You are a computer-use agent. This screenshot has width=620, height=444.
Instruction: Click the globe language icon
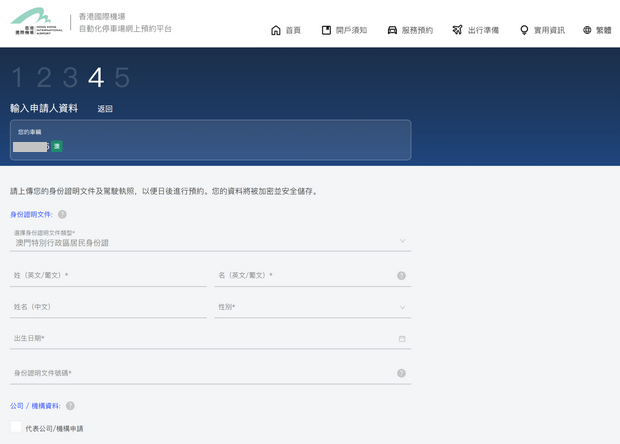(x=587, y=30)
